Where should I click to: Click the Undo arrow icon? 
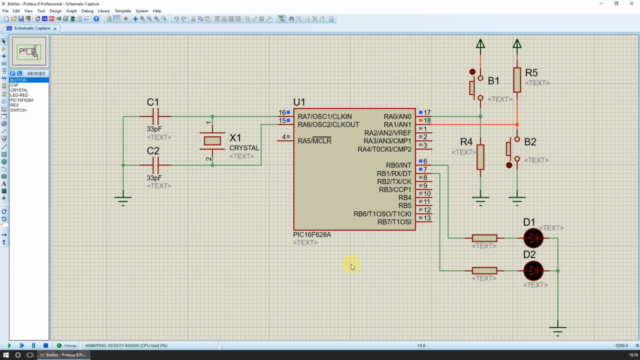tap(176, 19)
